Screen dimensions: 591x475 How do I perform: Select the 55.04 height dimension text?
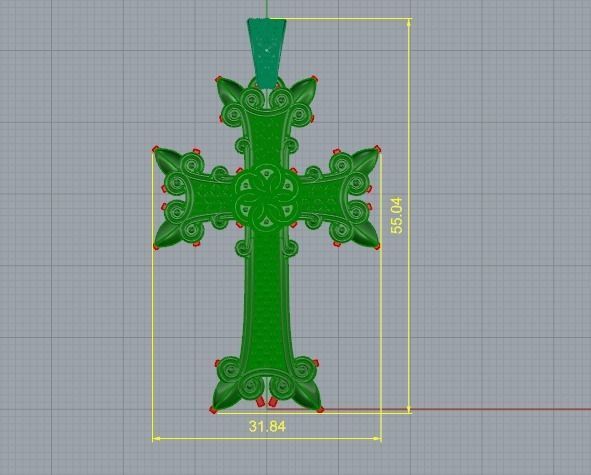[x=397, y=215]
